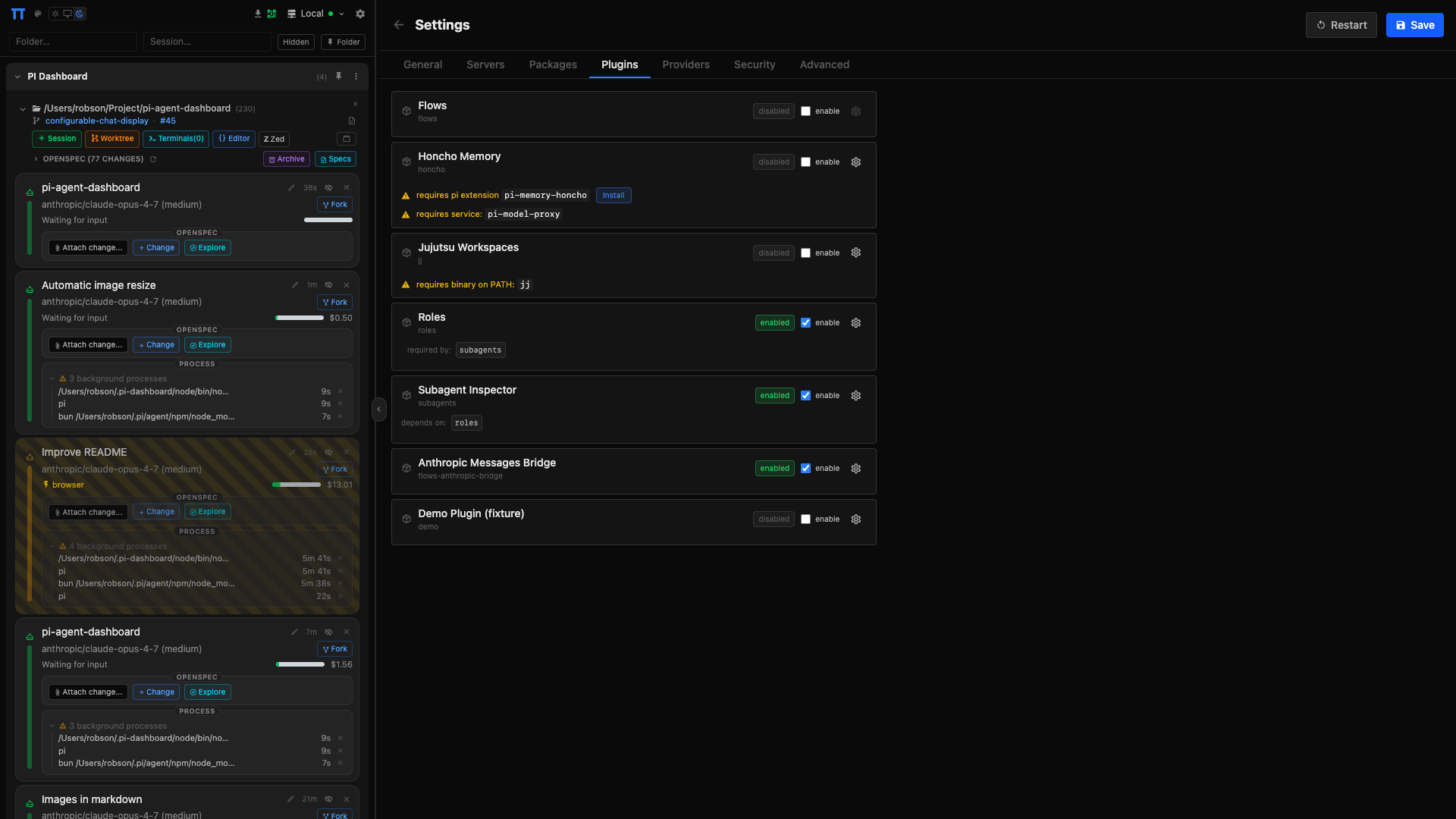Start a new Session
This screenshot has height=819, width=1456.
coord(57,139)
